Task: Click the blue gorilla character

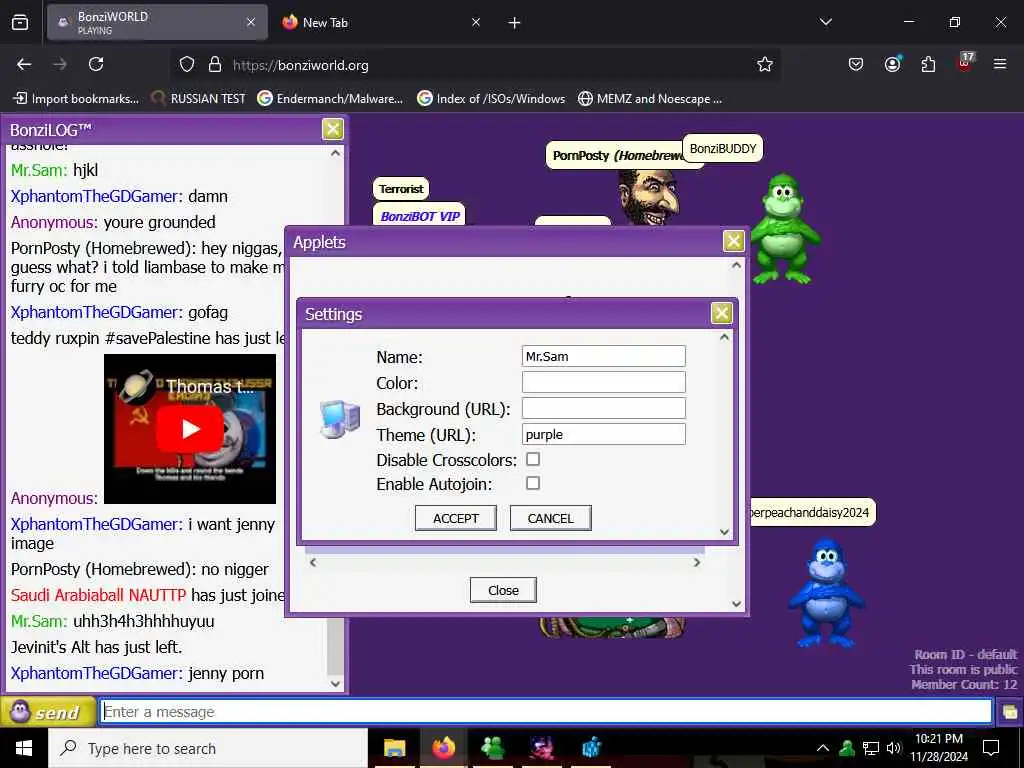Action: (x=826, y=593)
